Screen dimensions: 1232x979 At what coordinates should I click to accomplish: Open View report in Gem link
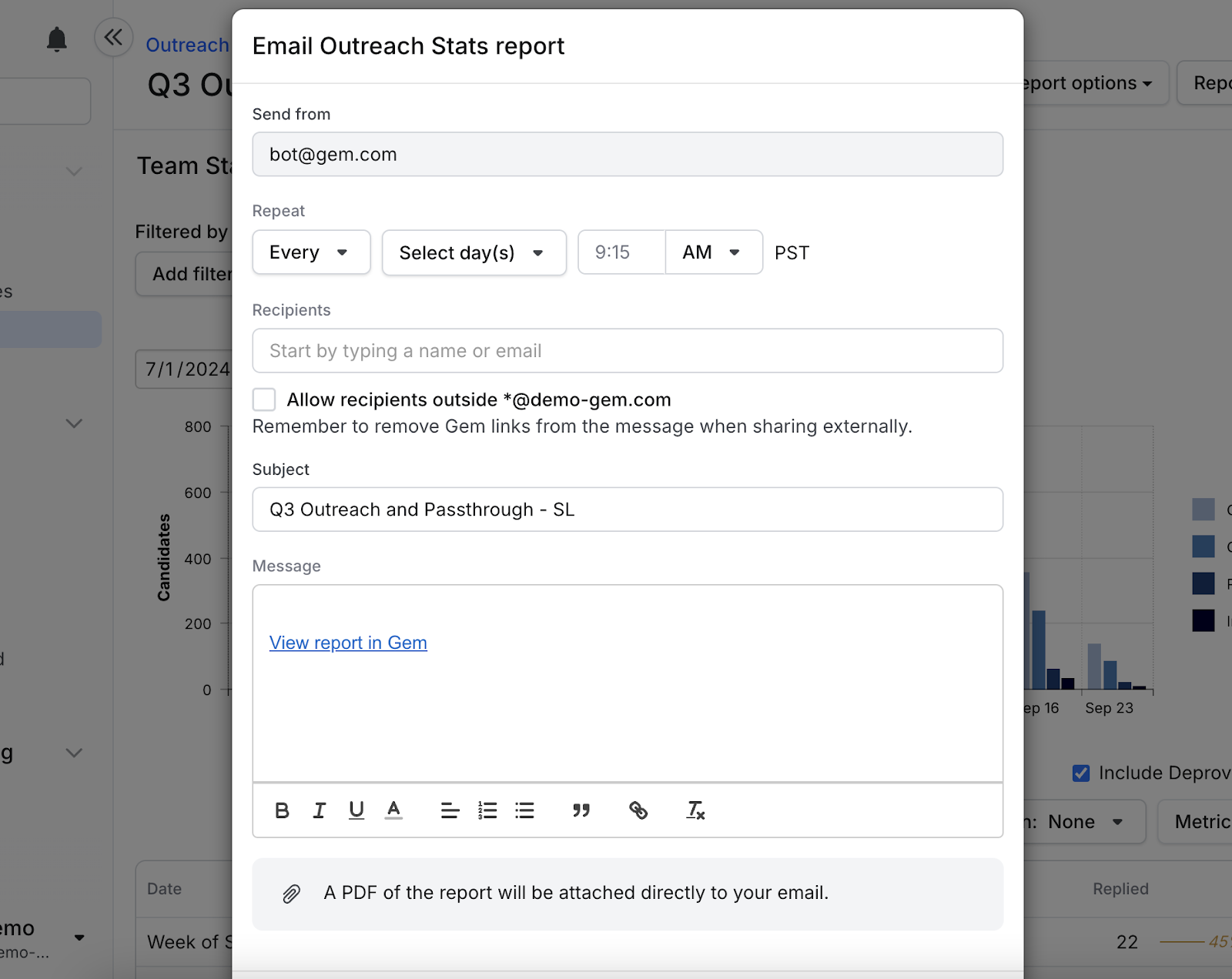coord(348,643)
